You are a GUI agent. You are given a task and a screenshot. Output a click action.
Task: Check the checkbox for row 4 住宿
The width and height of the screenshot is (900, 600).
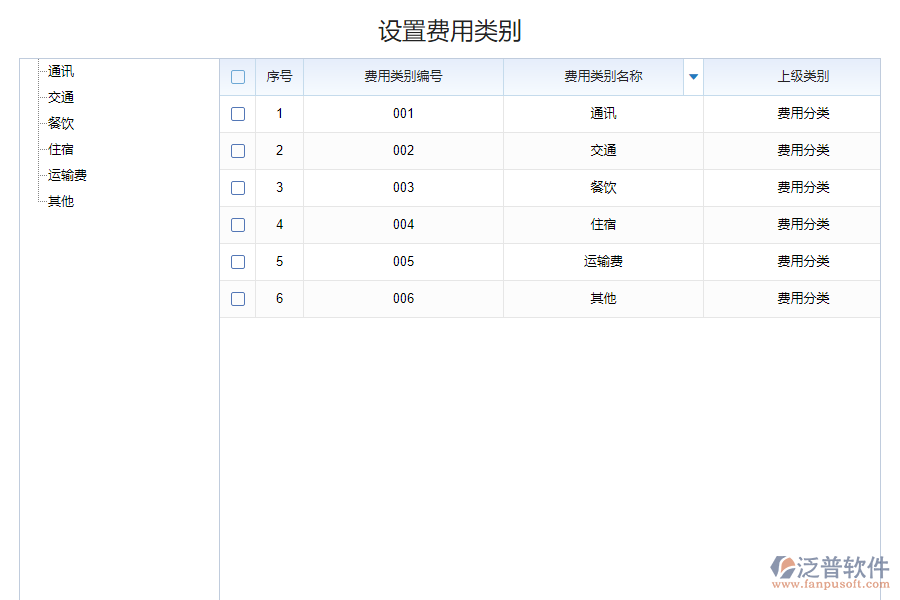pos(238,225)
